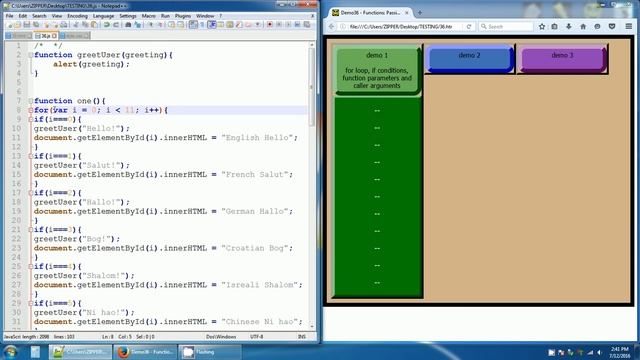Open the Encoding menu
This screenshot has width=640, height=360.
(x=77, y=16)
